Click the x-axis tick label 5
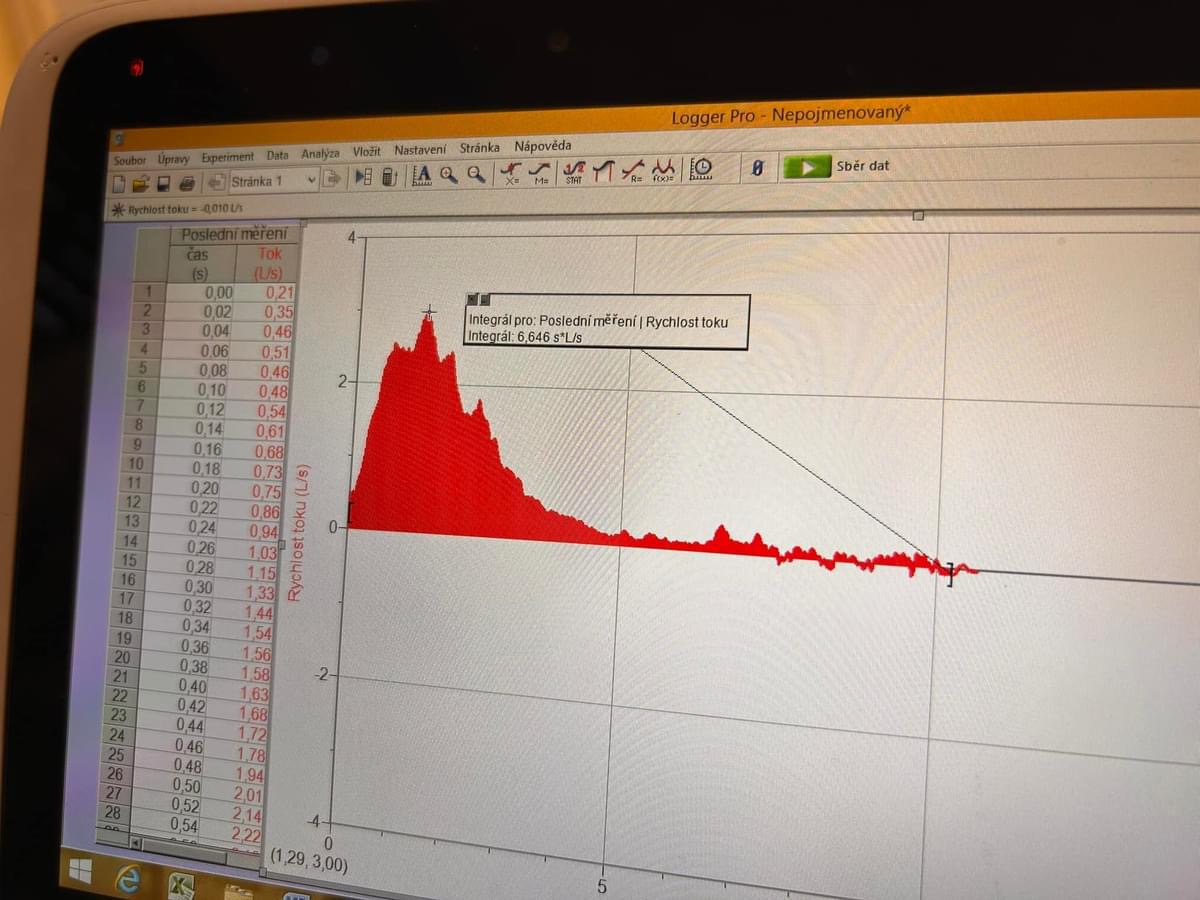Screen dimensions: 1200x900 click(603, 885)
